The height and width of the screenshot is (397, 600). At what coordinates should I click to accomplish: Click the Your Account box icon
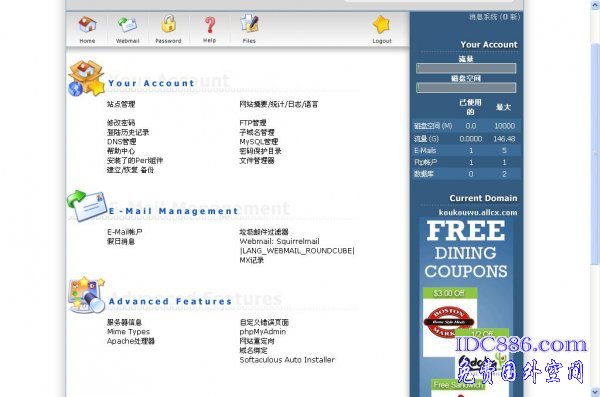click(86, 78)
